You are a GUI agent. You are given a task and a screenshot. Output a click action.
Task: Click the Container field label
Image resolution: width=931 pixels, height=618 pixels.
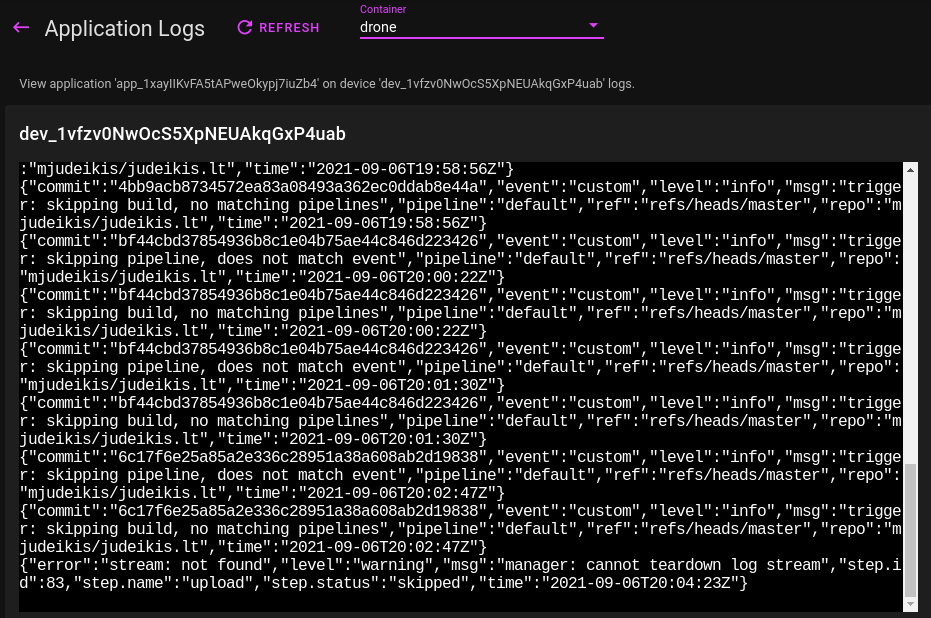click(x=383, y=10)
